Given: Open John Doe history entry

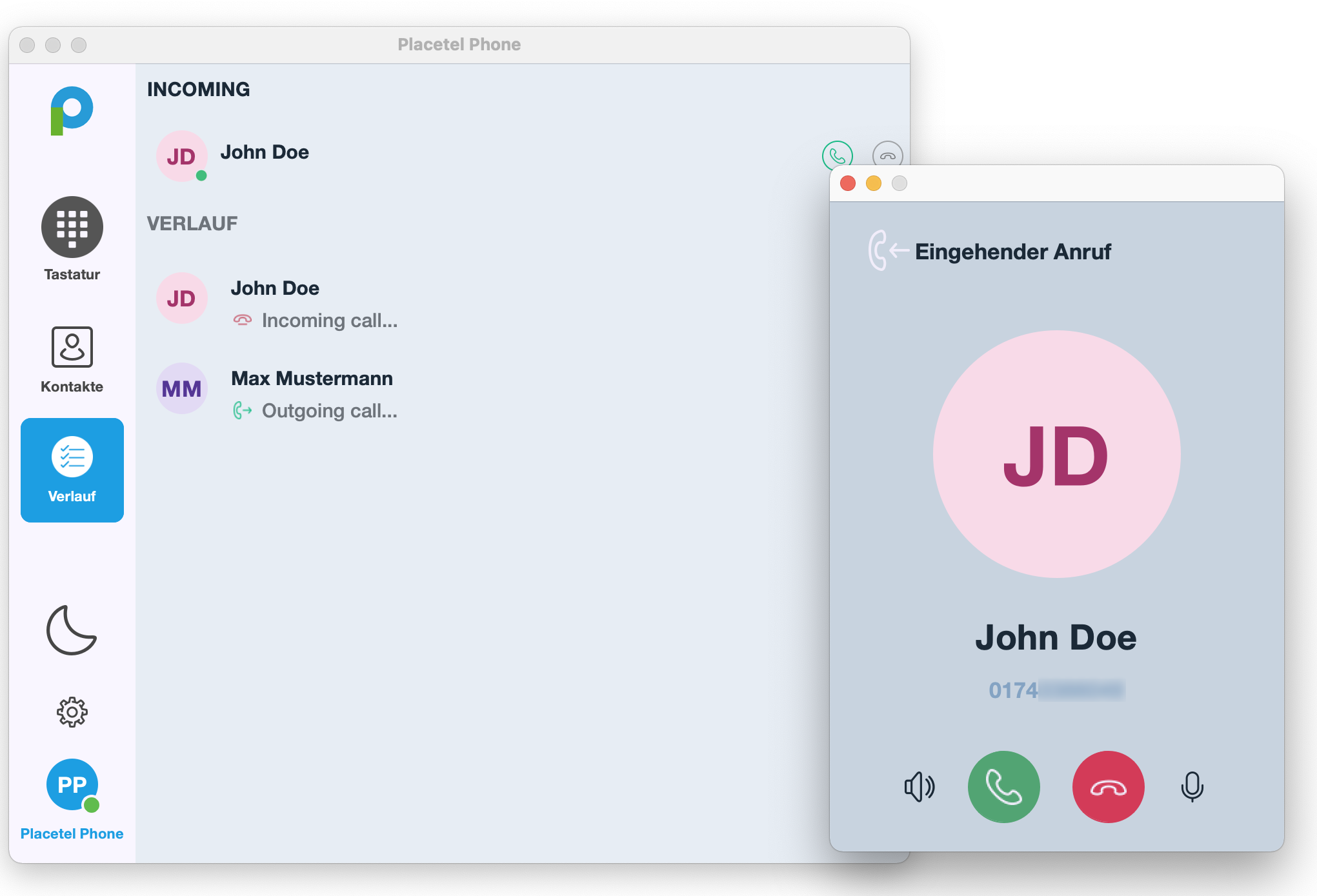Looking at the screenshot, I should 275,288.
